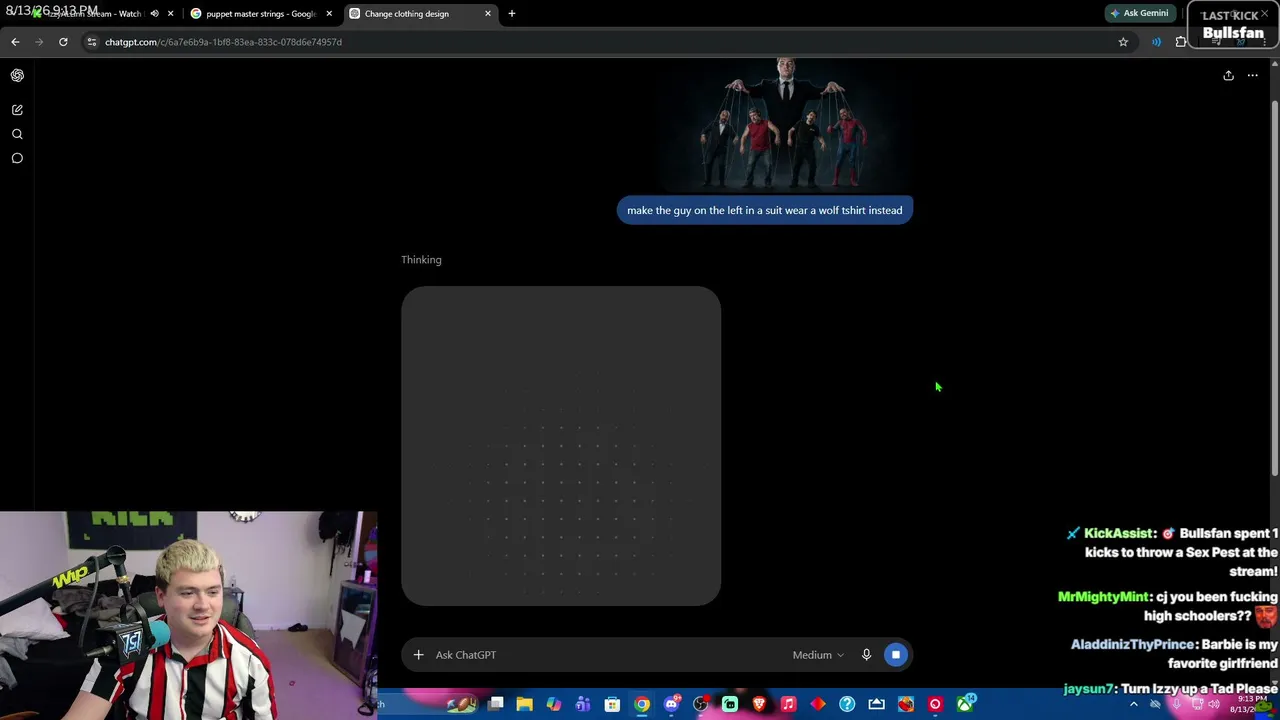
Task: Show hidden system tray icons chevron
Action: tap(1133, 705)
